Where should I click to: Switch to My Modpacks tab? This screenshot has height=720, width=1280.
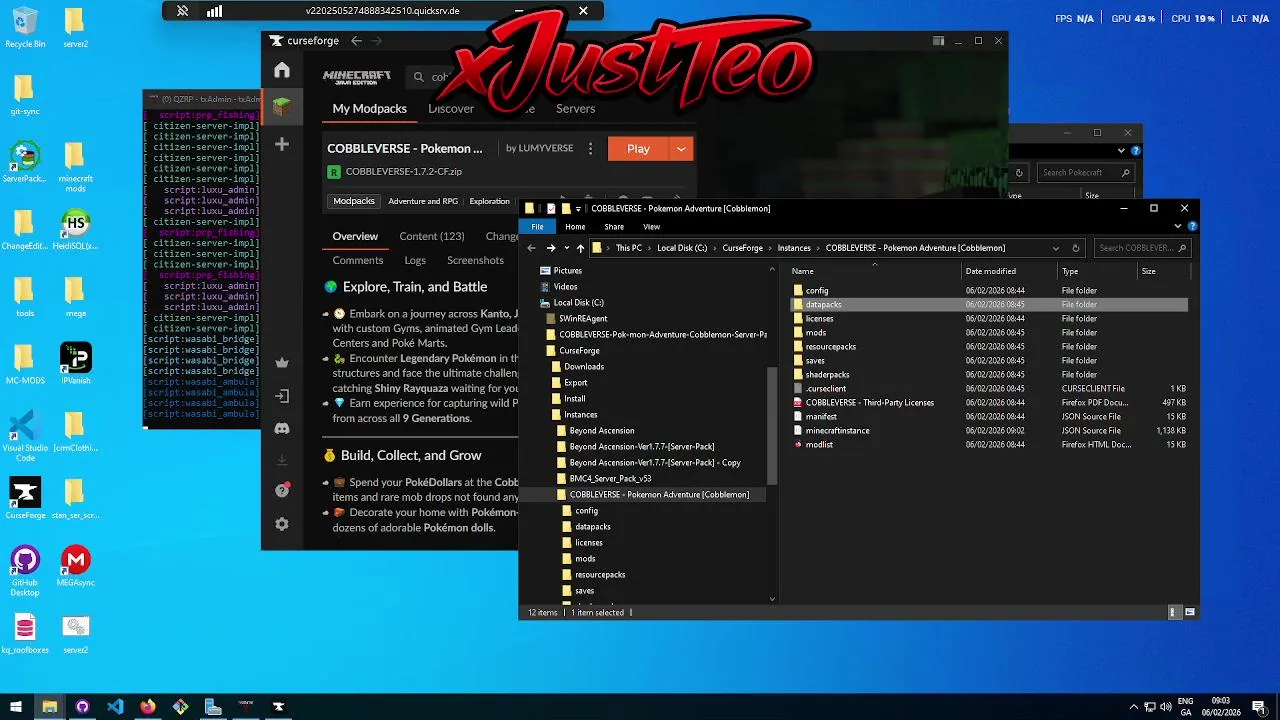click(370, 109)
